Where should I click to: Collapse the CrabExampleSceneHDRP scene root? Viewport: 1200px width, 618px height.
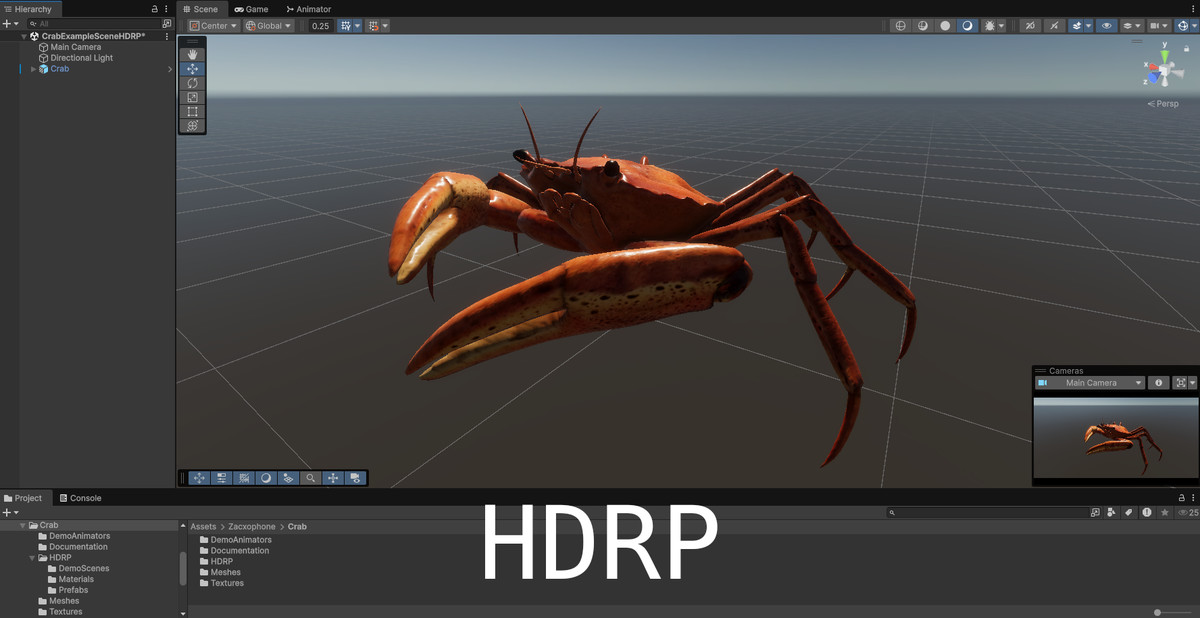[x=24, y=36]
